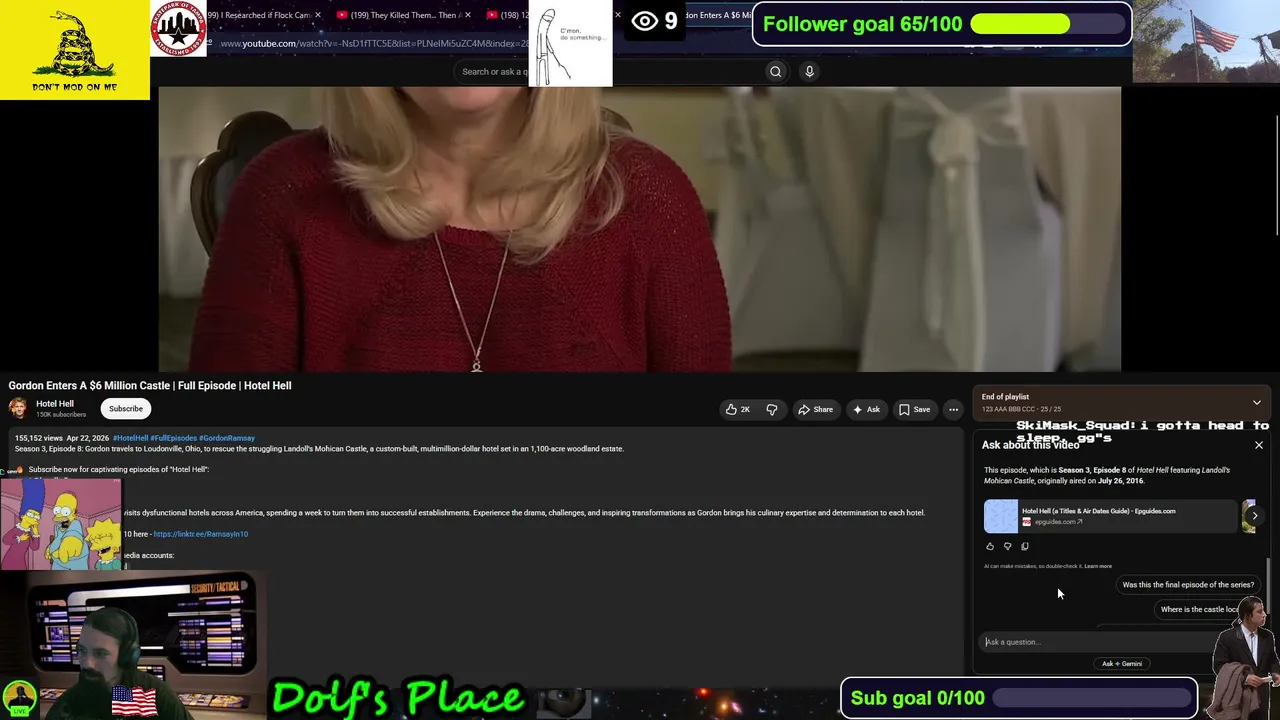Activate voice search microphone icon
The image size is (1280, 720).
809,71
